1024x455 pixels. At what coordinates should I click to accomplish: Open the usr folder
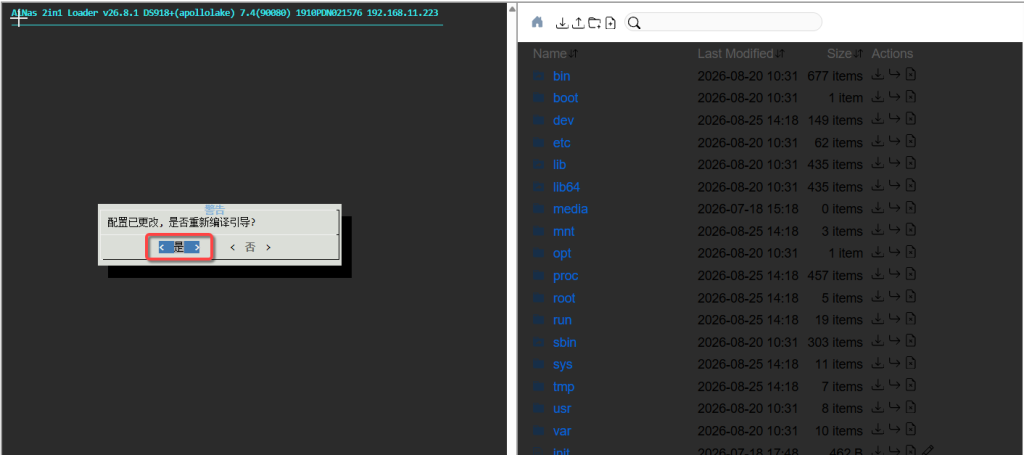point(562,409)
